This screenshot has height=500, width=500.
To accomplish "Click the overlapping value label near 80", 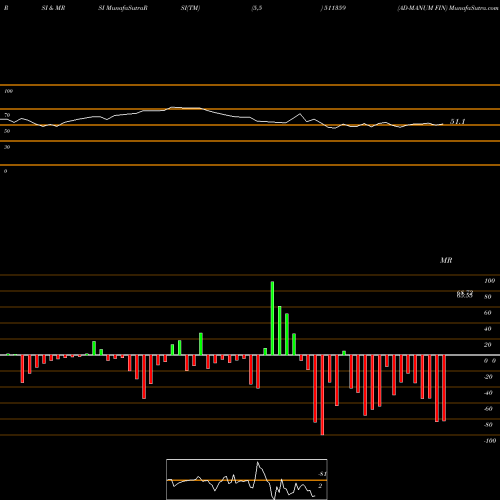I will click(465, 294).
